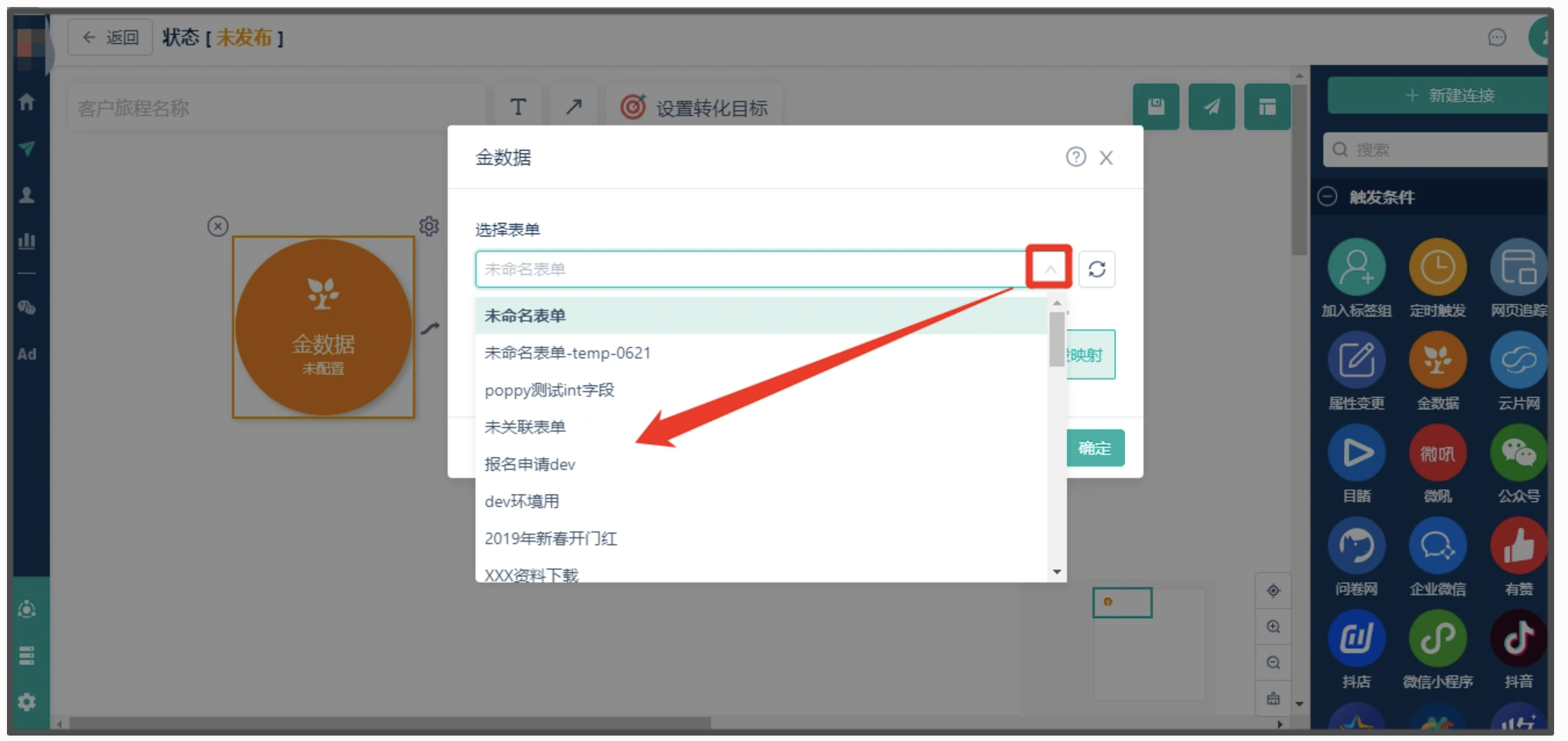
Task: Add 微吼 trigger
Action: click(1437, 464)
